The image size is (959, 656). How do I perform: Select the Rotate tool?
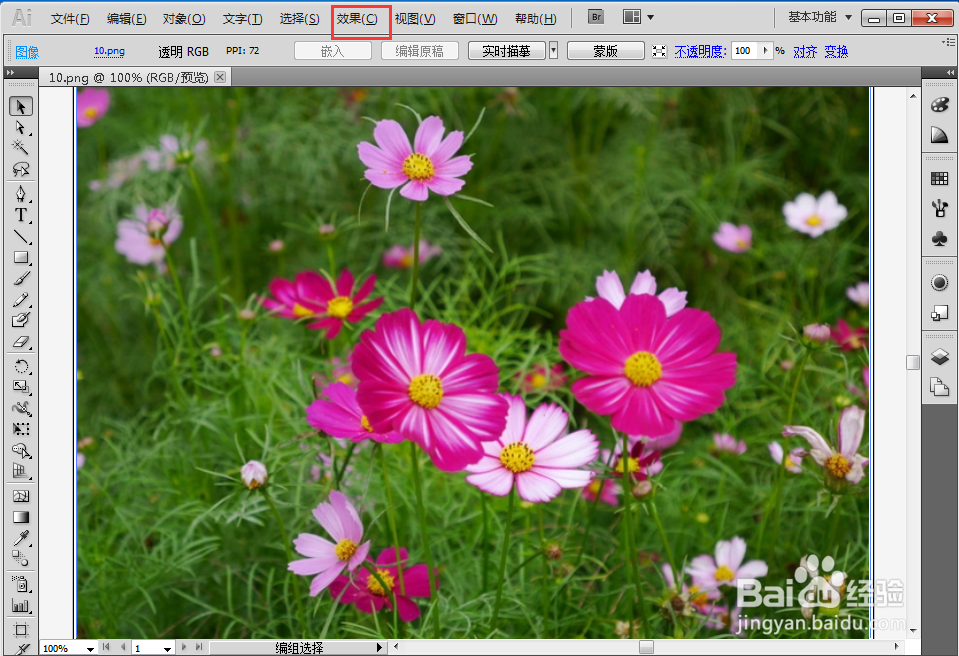click(x=21, y=367)
